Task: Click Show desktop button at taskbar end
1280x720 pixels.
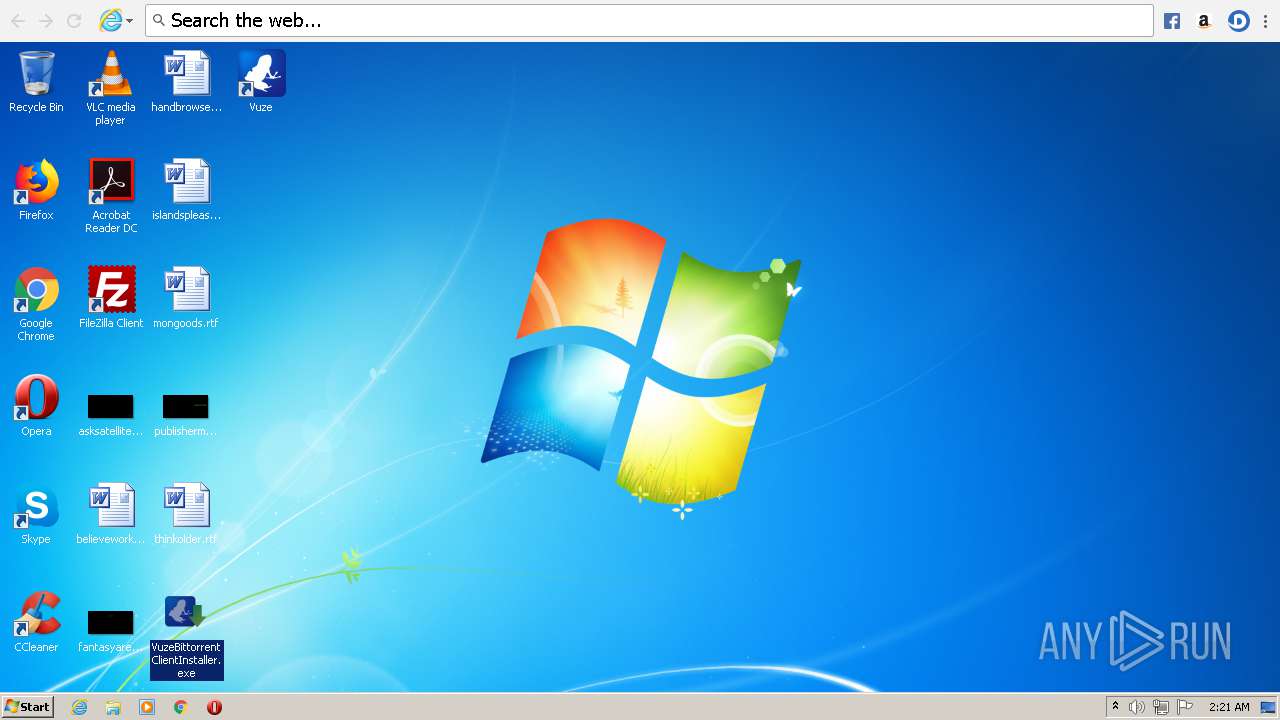Action: [1269, 707]
